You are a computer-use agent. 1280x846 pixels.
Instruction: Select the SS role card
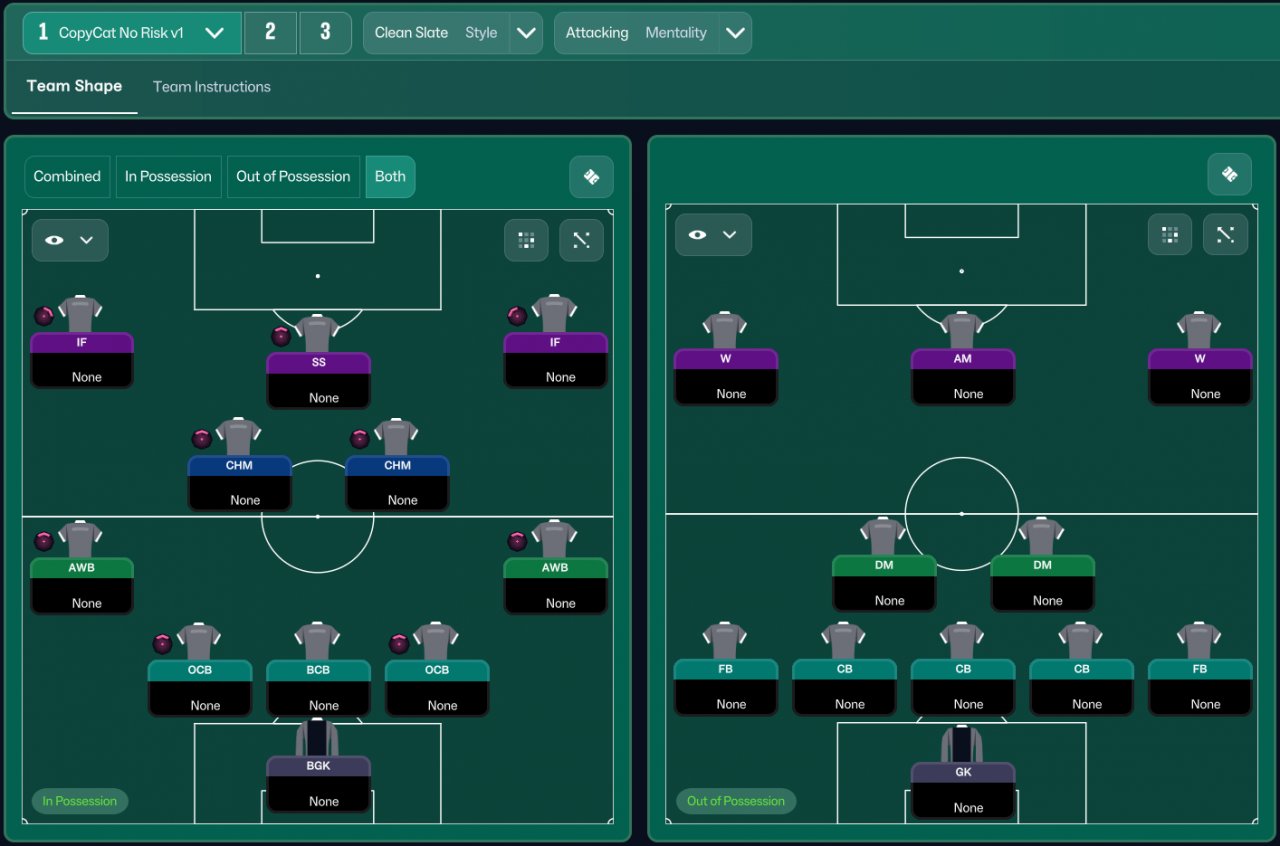(318, 380)
